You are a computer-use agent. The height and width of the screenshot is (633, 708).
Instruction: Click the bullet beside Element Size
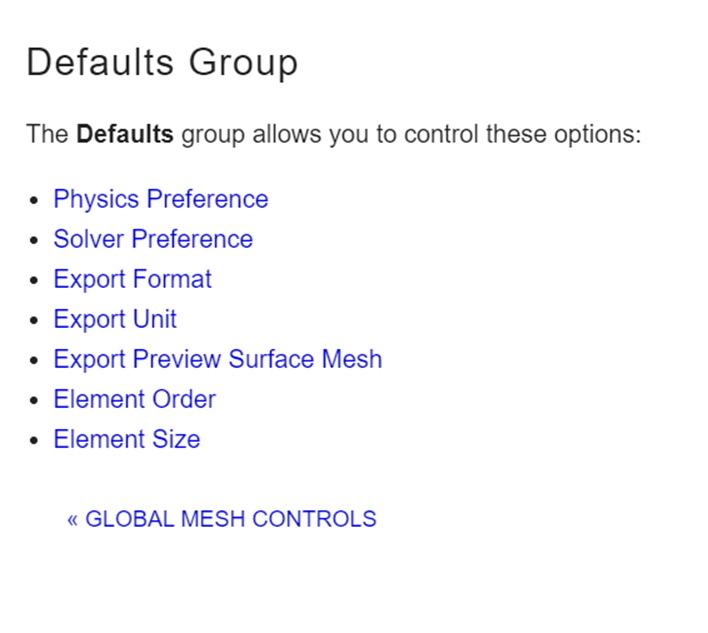[35, 440]
